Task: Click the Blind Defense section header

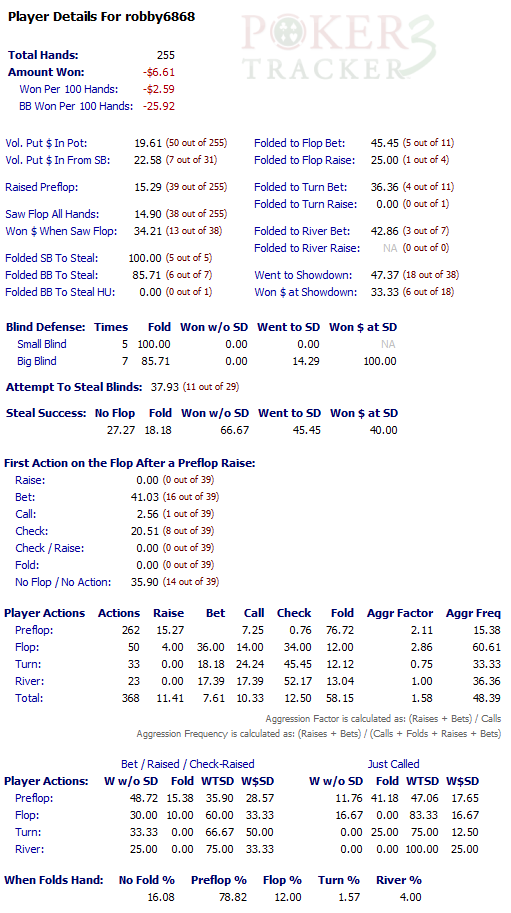Action: pyautogui.click(x=45, y=327)
